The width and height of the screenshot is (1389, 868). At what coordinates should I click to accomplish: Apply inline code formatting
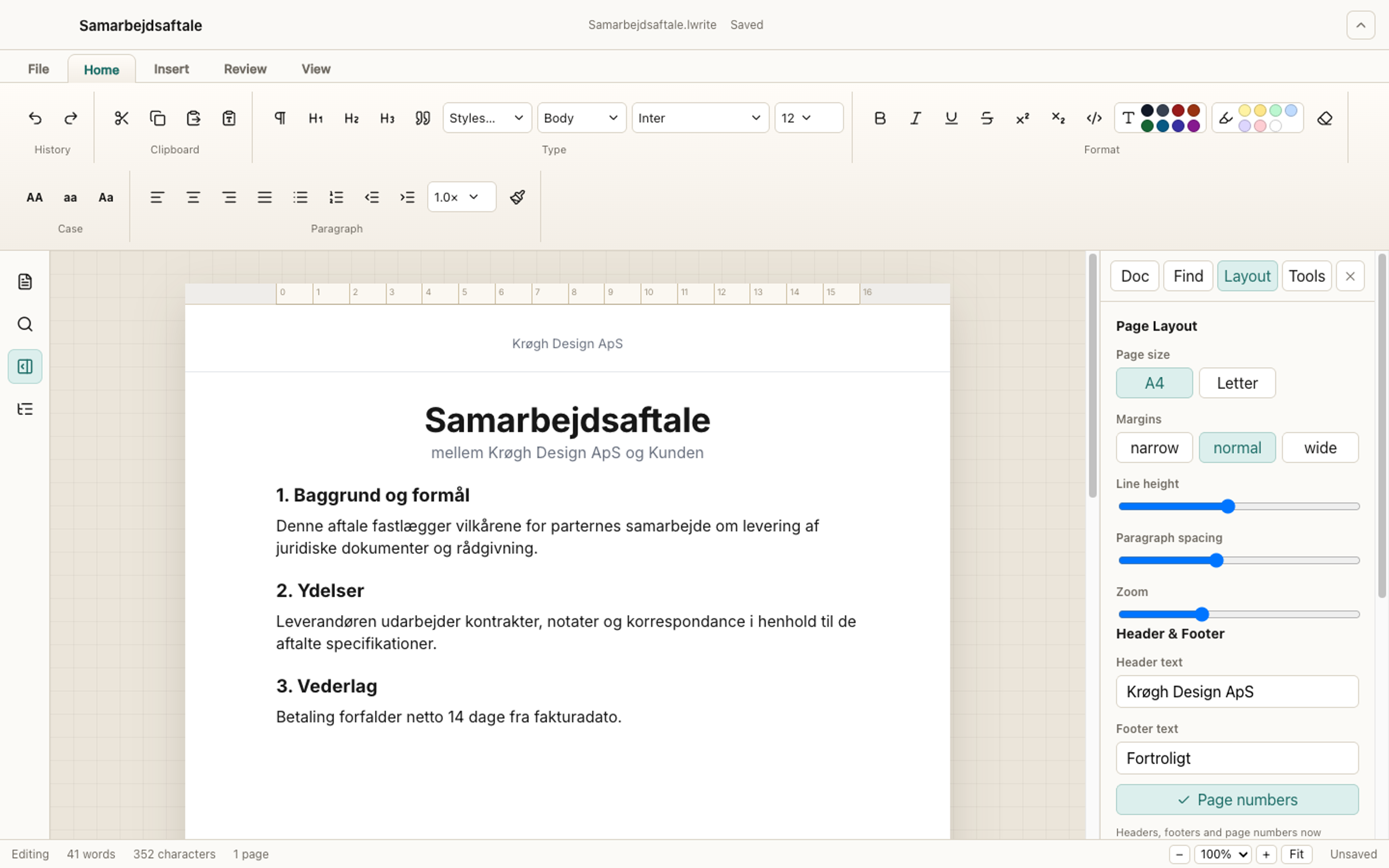(x=1094, y=118)
